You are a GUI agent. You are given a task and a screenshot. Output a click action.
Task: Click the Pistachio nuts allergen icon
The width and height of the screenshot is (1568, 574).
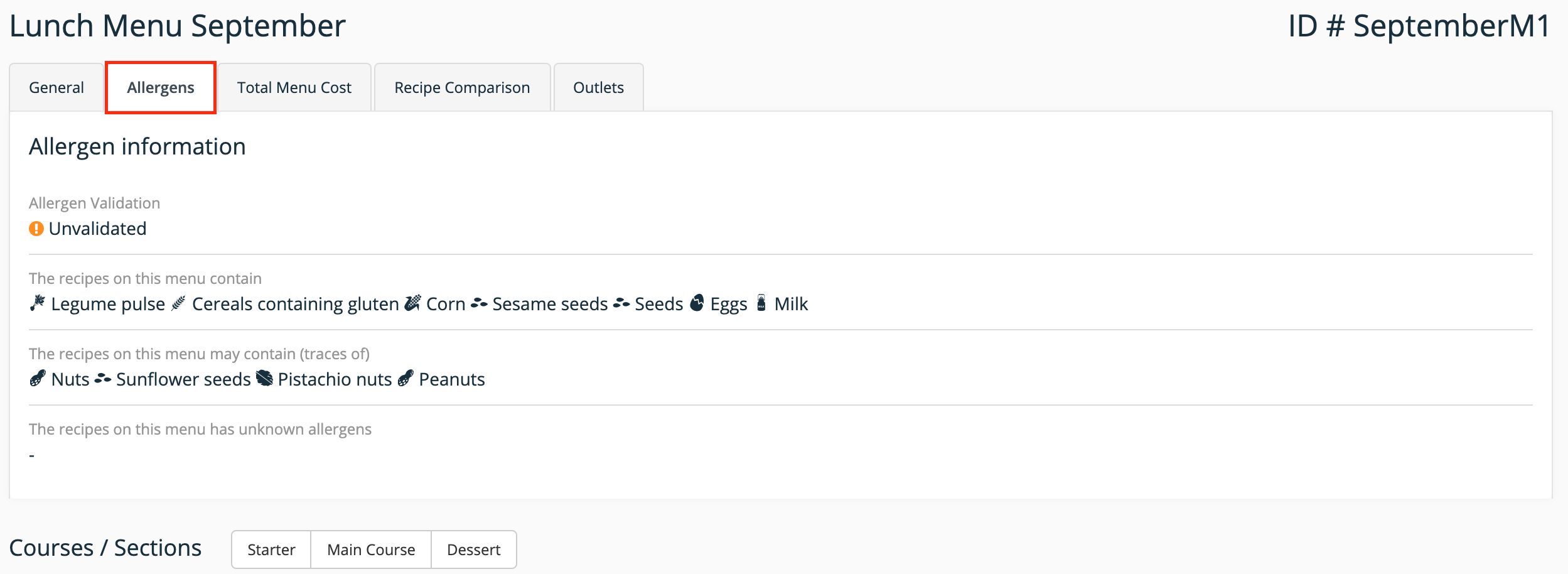[265, 379]
